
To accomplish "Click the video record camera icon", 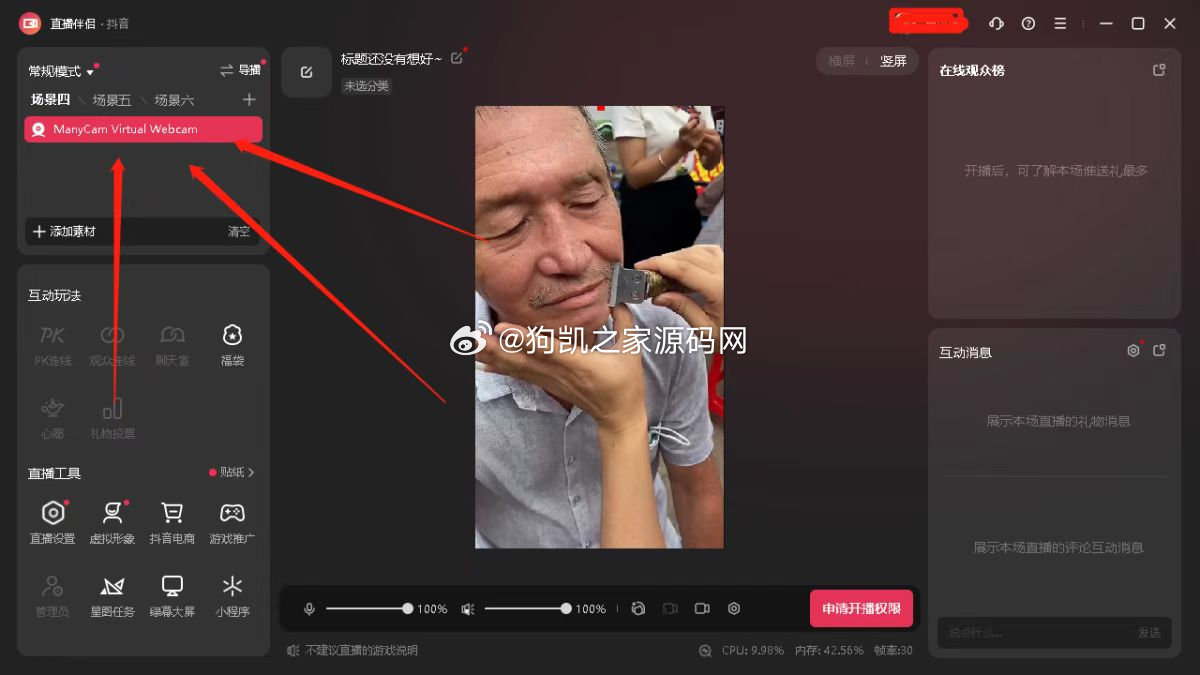I will [702, 608].
